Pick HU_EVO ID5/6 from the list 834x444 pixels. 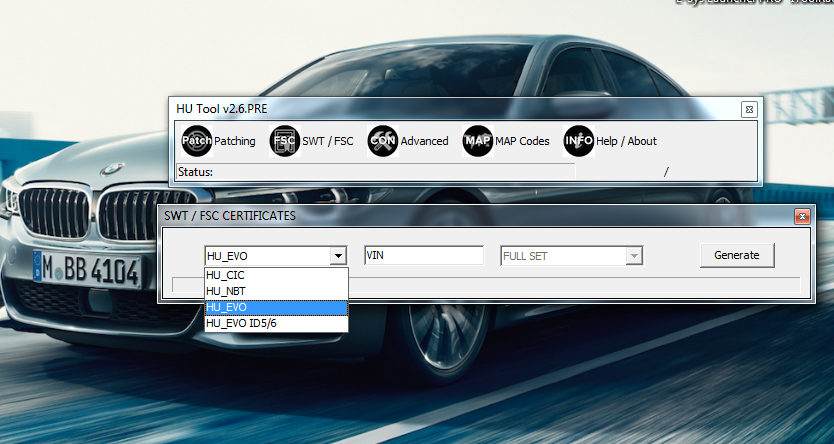click(275, 323)
